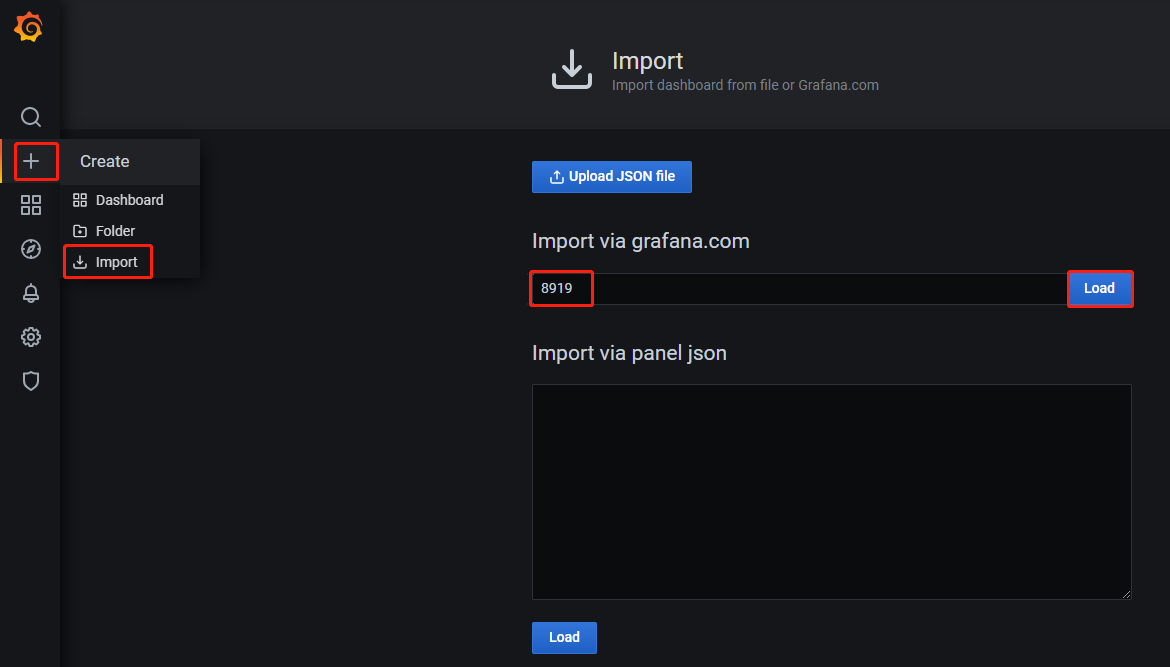The height and width of the screenshot is (667, 1170).
Task: Click the Import via panel json heading
Action: (629, 354)
